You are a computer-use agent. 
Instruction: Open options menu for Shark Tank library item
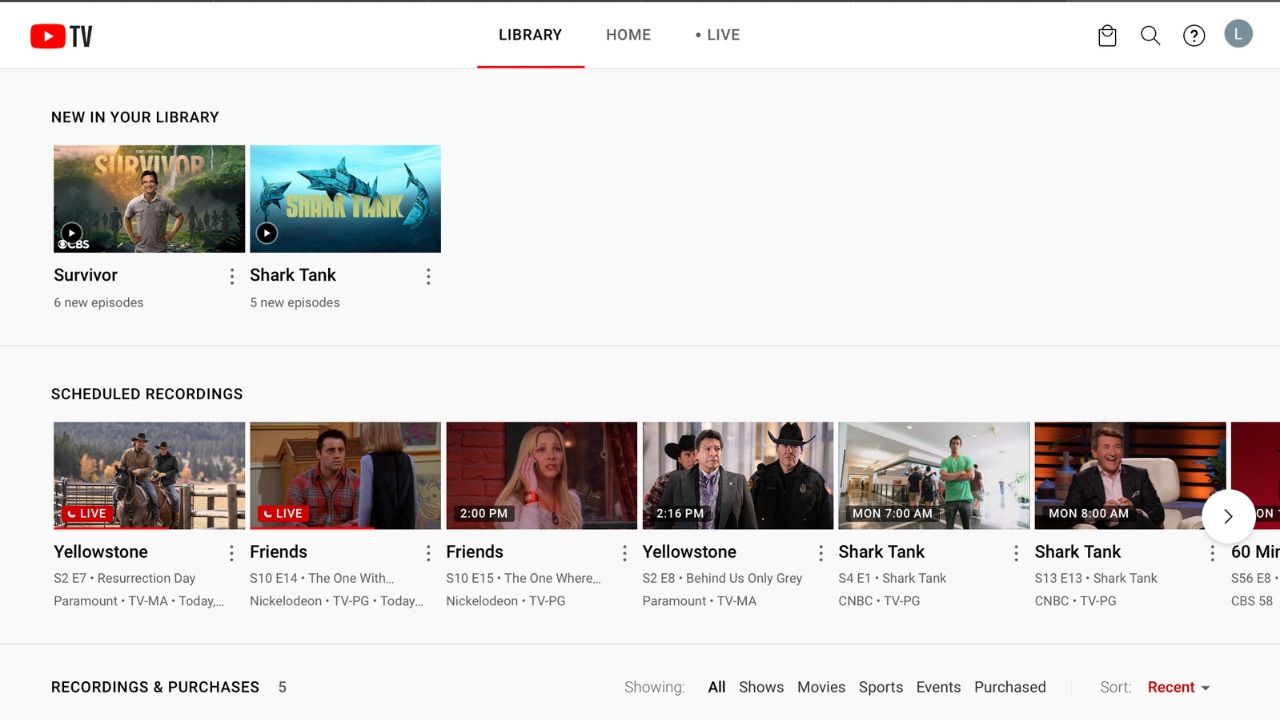428,276
